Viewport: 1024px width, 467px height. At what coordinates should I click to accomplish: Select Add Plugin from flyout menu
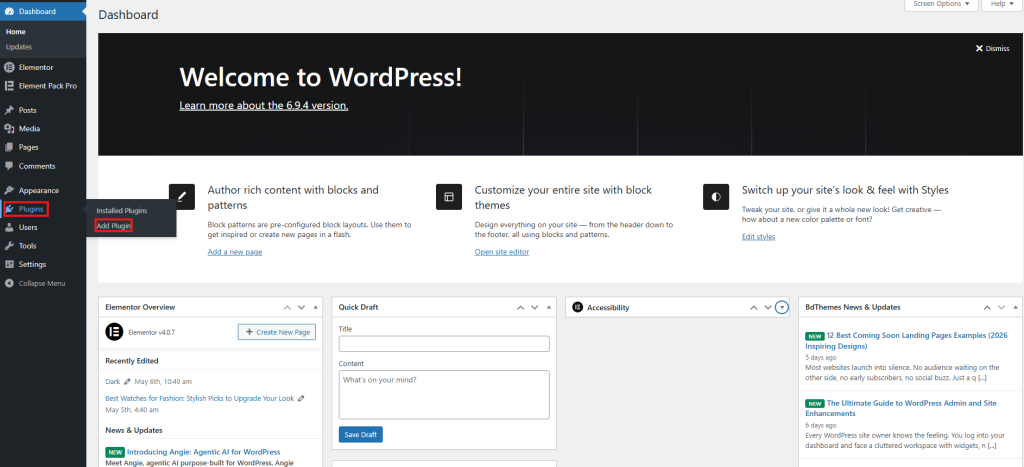click(114, 226)
